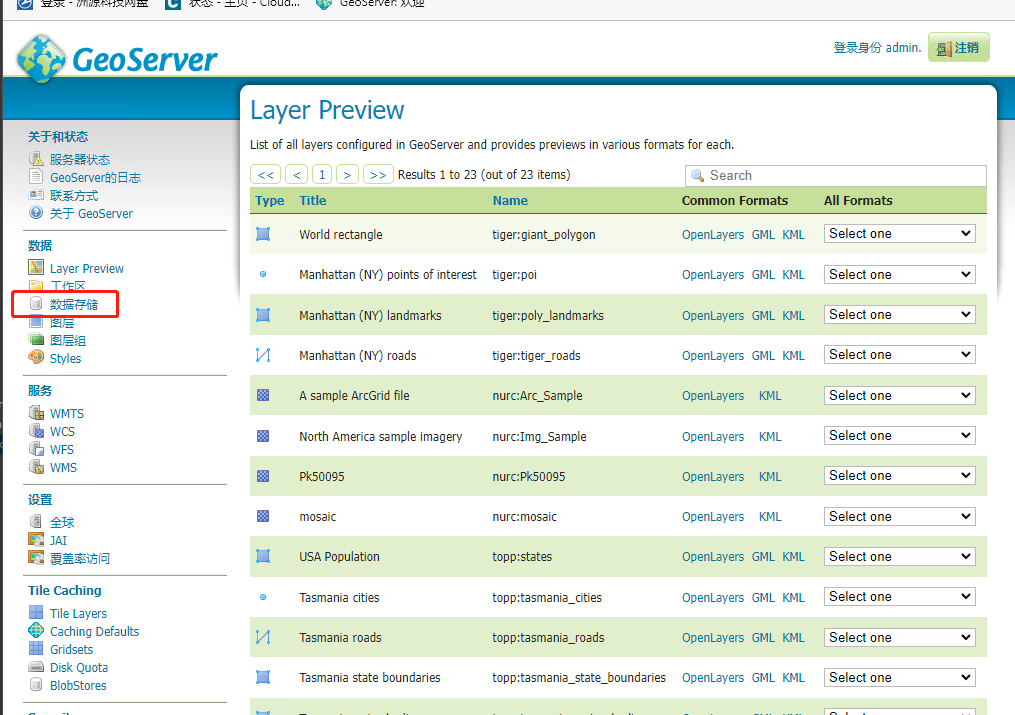Click the GeoServer globe logo
The height and width of the screenshot is (715, 1015).
click(x=39, y=58)
